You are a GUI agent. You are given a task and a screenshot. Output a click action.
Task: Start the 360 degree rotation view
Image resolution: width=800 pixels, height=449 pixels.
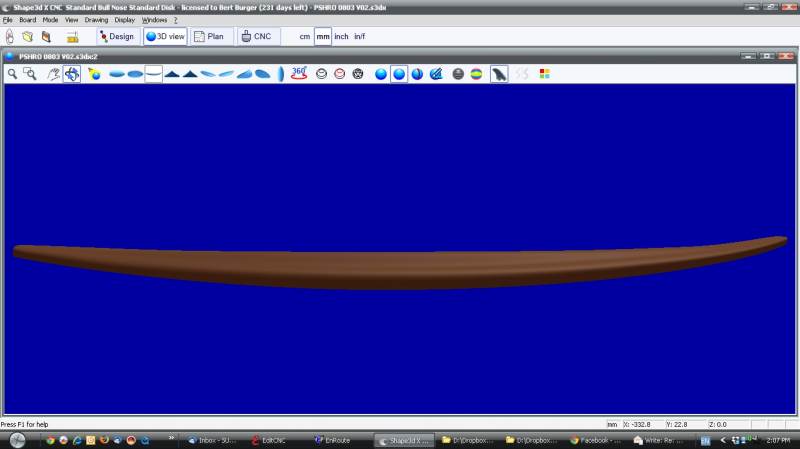point(299,73)
